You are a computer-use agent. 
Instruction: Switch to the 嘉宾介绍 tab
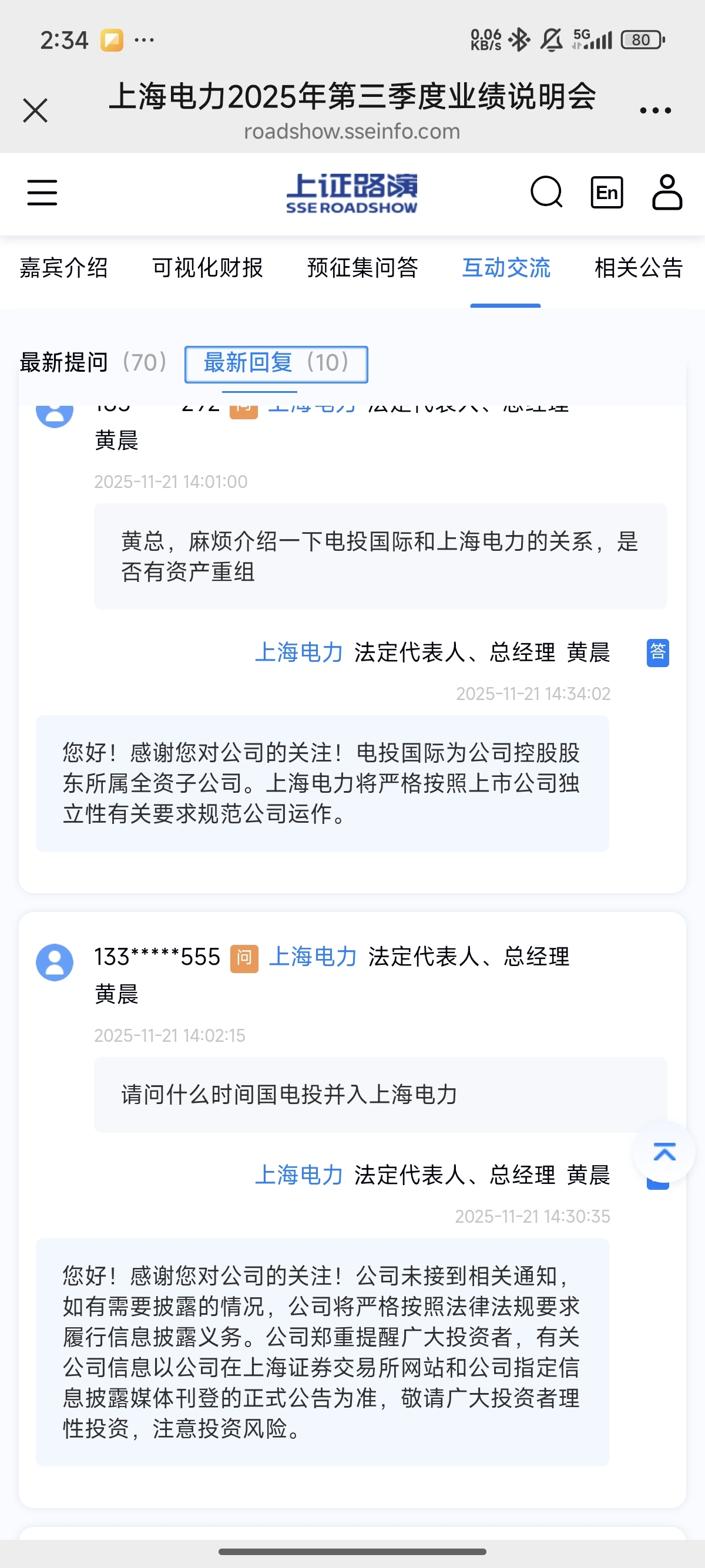coord(64,268)
